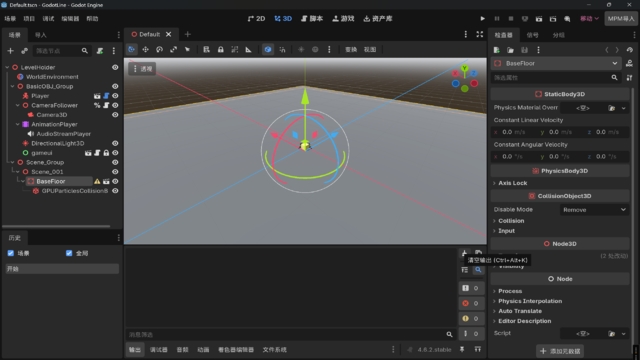640x360 pixels.
Task: Open the environment preview globe icon
Action: 315,49
